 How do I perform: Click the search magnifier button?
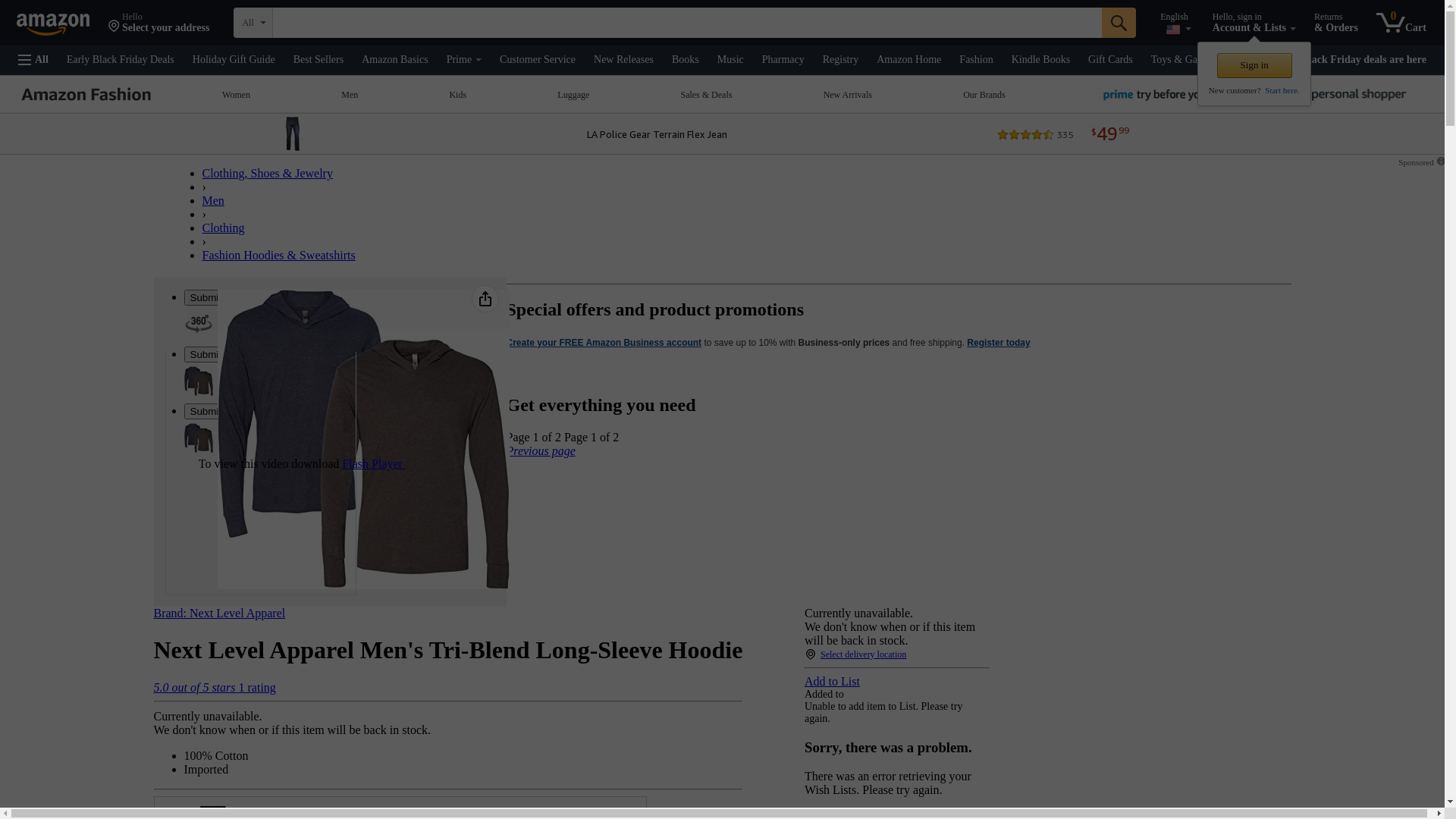coord(1118,23)
